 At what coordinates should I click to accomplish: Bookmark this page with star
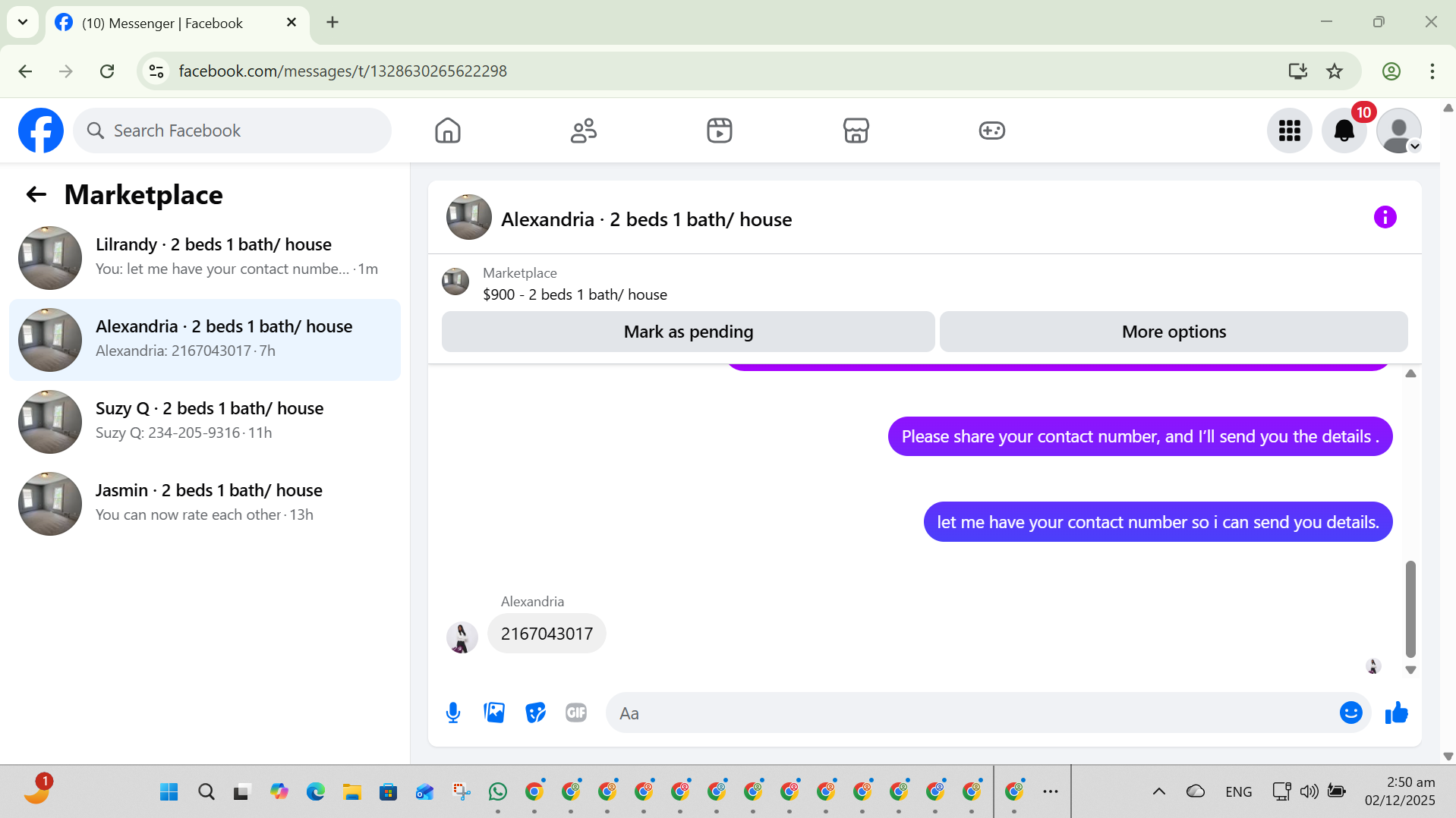(x=1334, y=71)
